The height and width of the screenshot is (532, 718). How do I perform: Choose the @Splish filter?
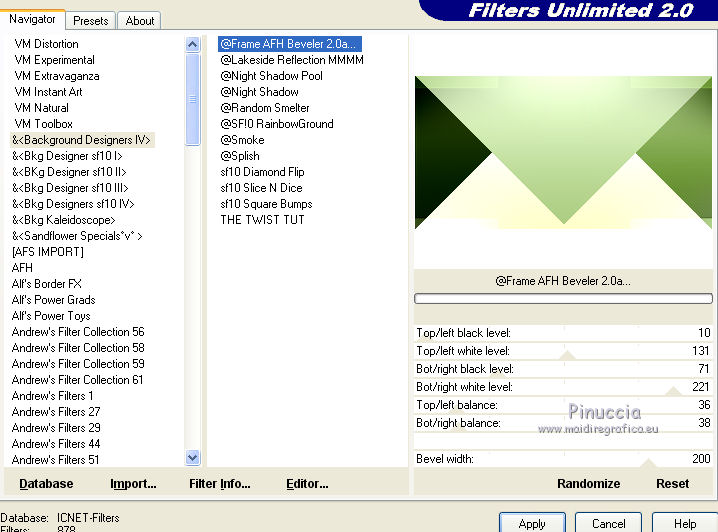click(240, 156)
